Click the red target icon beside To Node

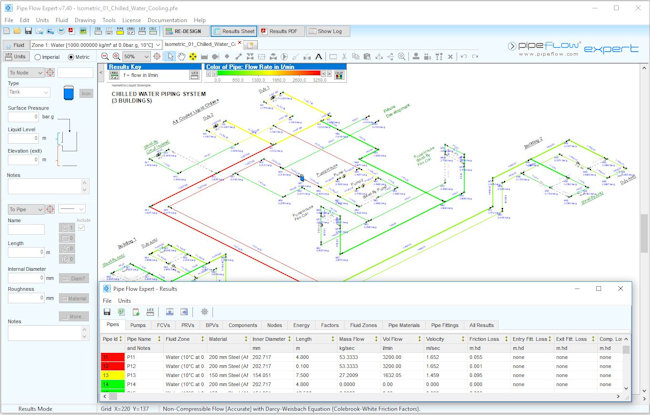point(50,73)
